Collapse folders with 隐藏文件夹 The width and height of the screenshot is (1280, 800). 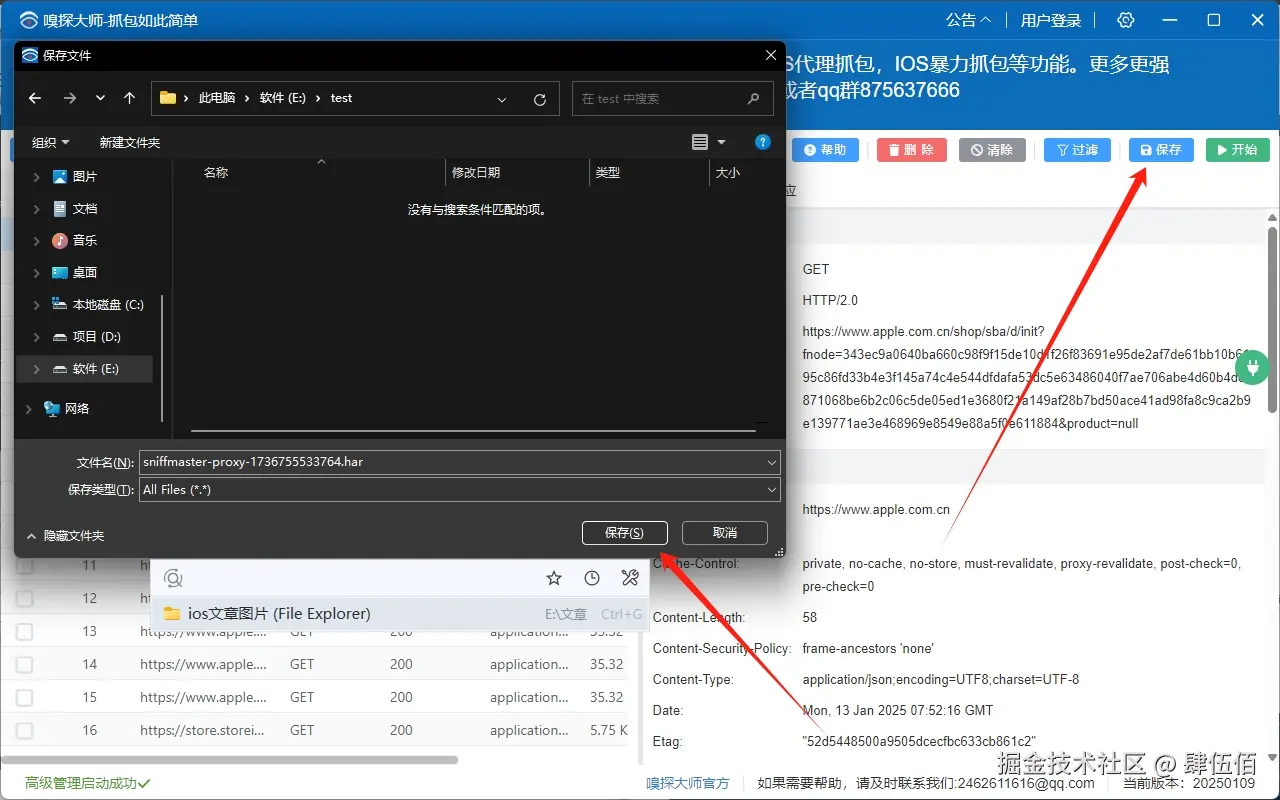(65, 536)
